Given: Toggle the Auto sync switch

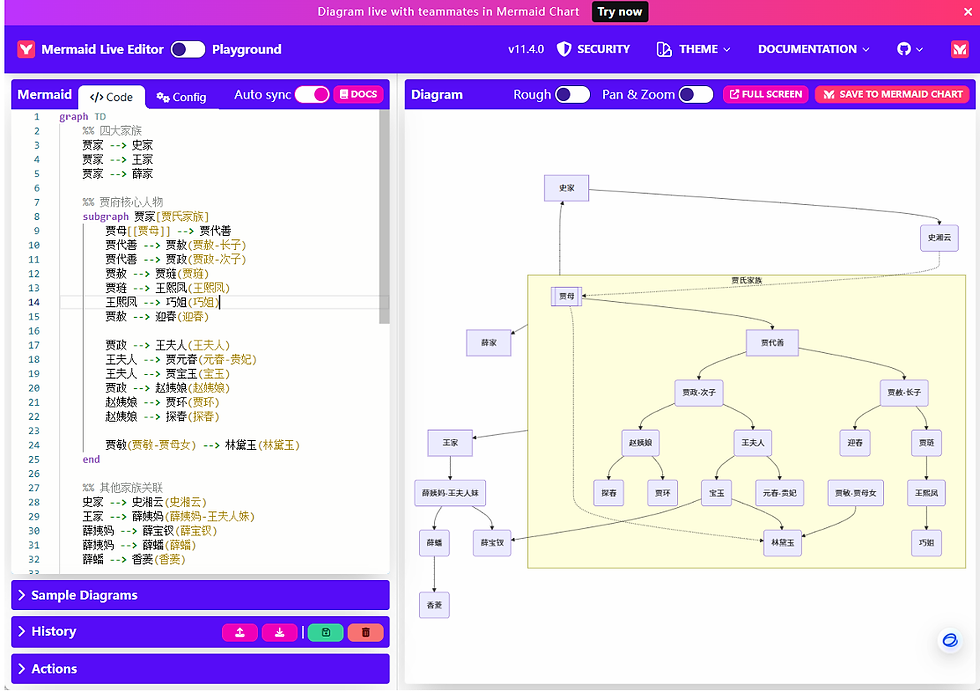Looking at the screenshot, I should [312, 94].
